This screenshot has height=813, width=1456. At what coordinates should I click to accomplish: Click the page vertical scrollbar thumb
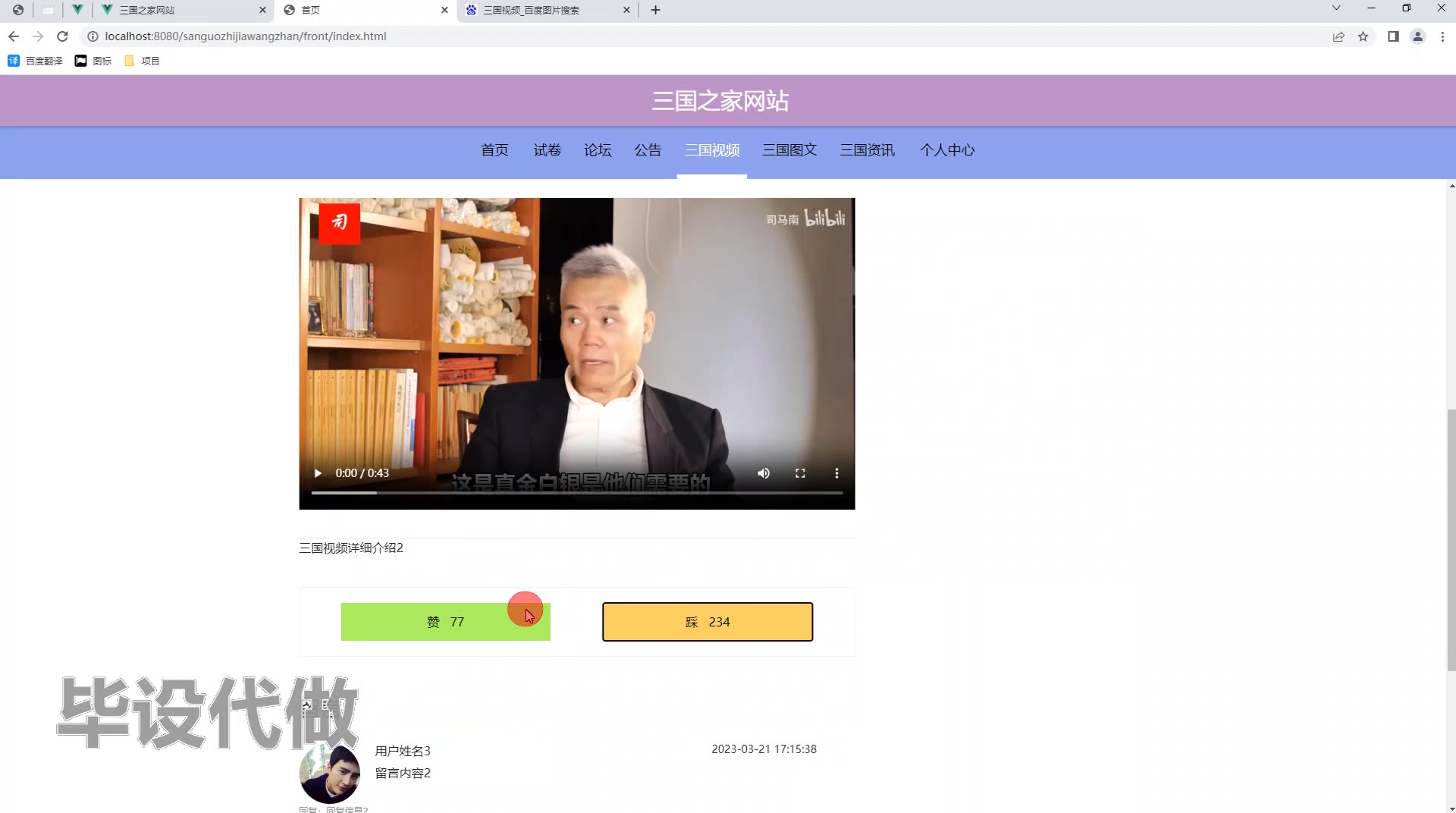(x=1451, y=540)
